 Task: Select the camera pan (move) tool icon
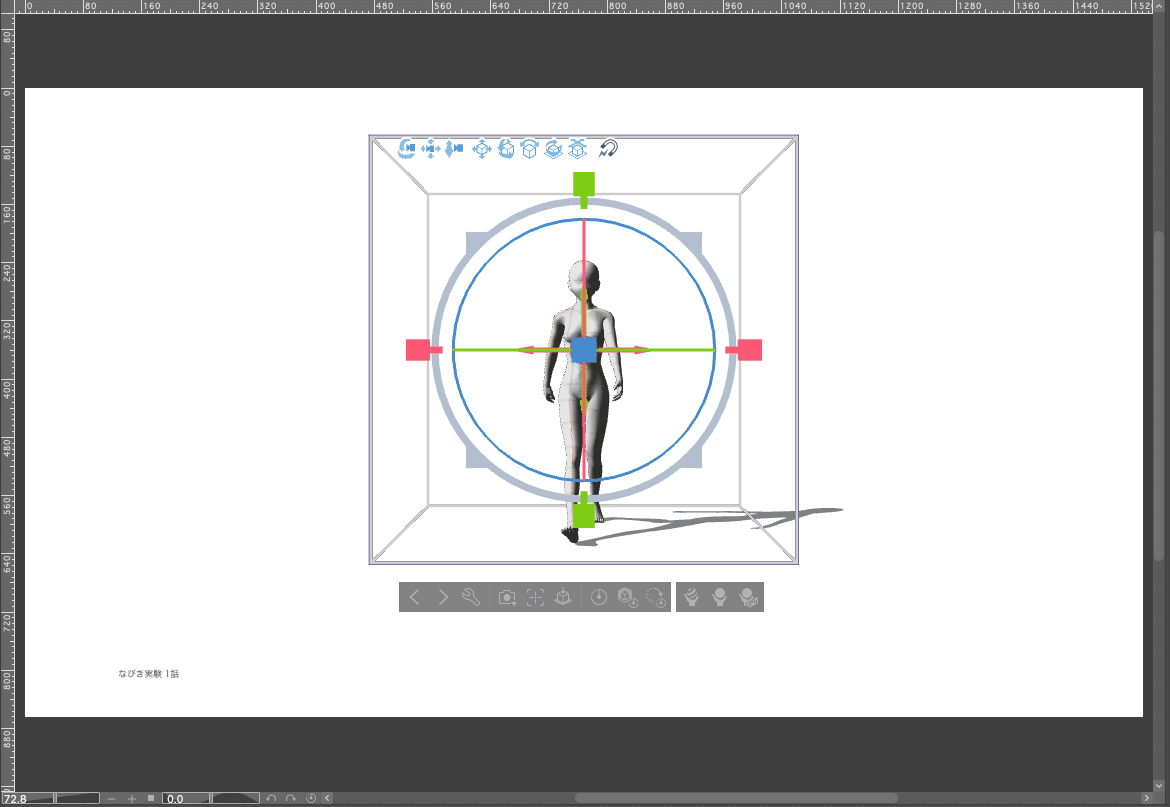(430, 148)
